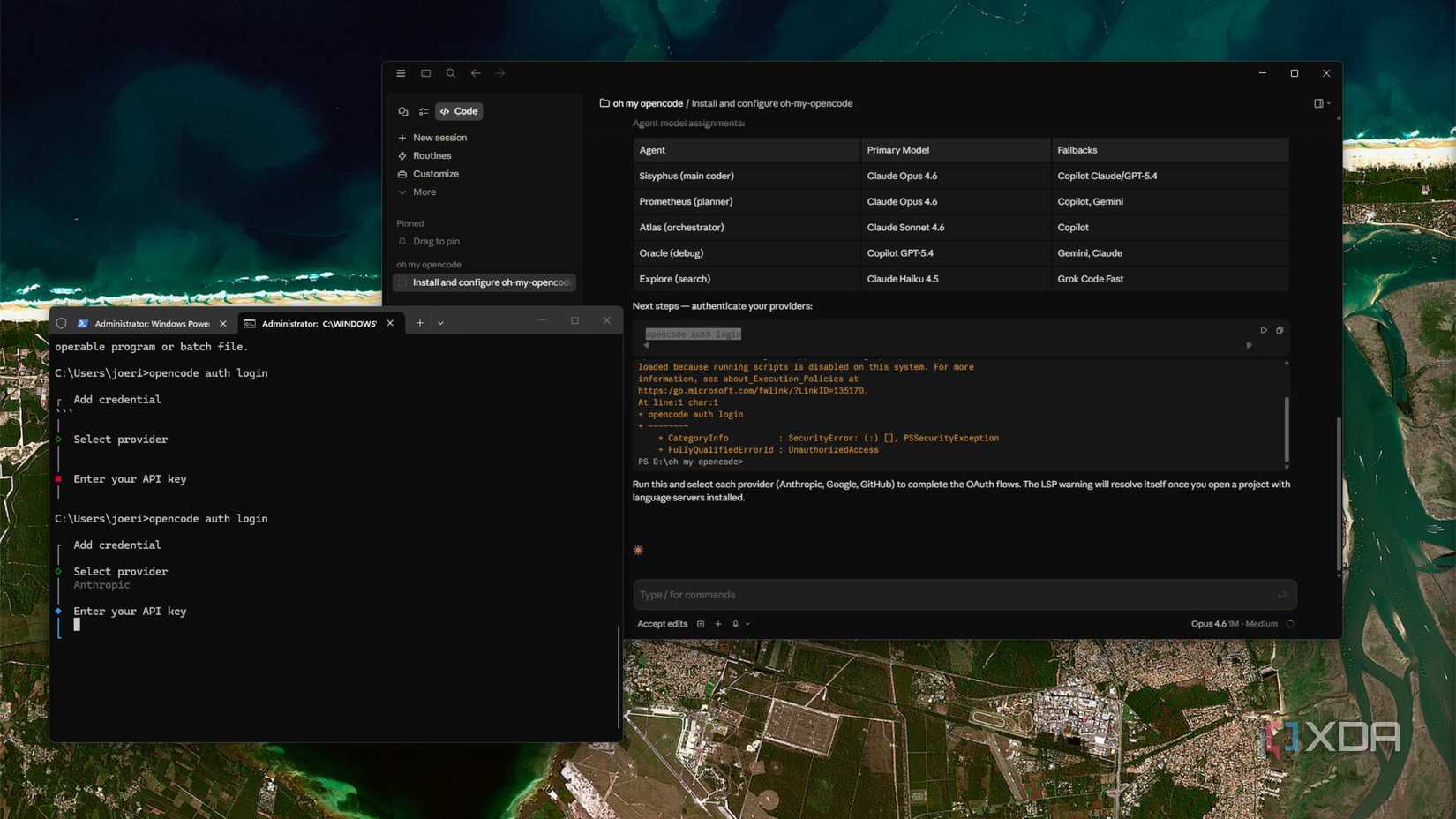The height and width of the screenshot is (819, 1456).
Task: Click the 'Claude Haiku 4.5' table cell
Action: click(x=956, y=279)
